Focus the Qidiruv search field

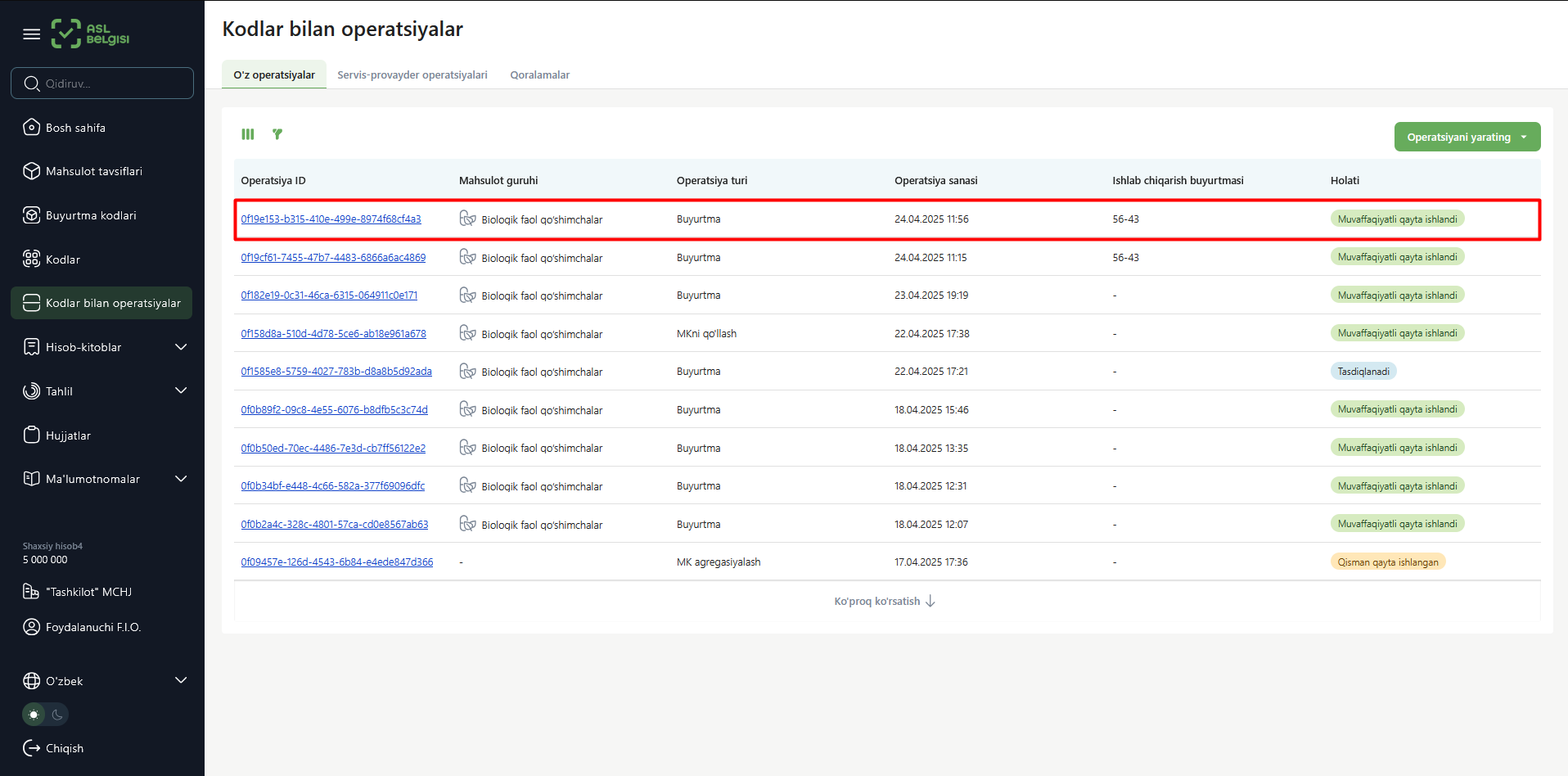102,83
